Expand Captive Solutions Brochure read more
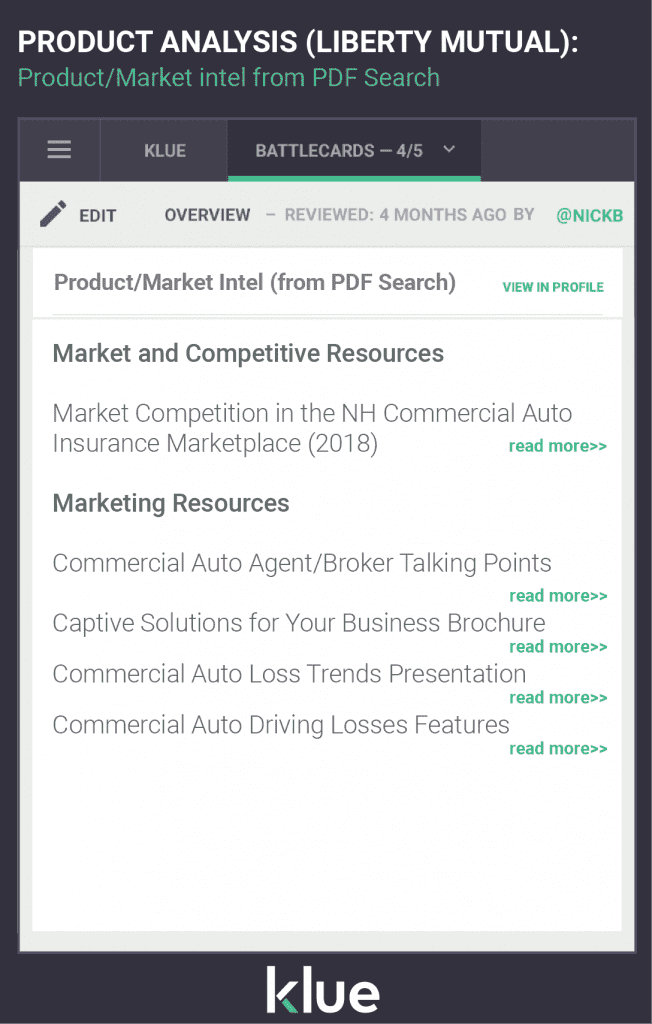The width and height of the screenshot is (652, 1024). (557, 646)
